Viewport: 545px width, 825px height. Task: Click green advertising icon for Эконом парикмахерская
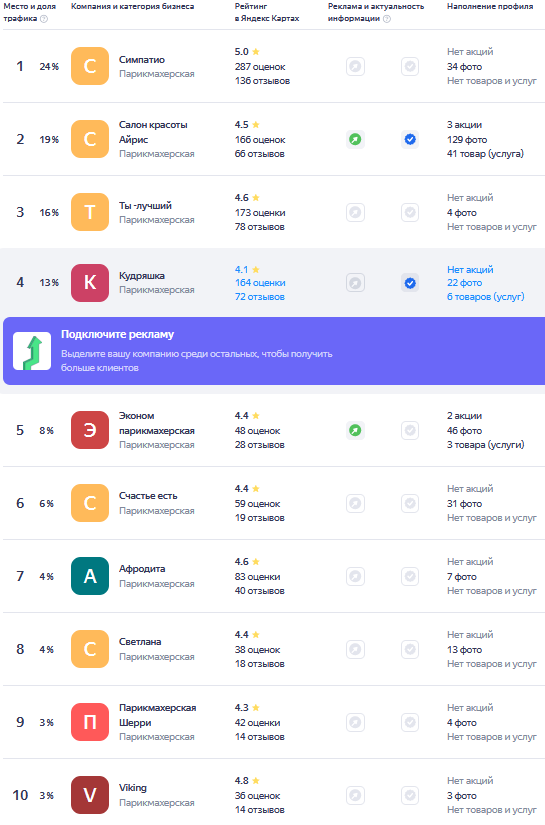point(356,430)
